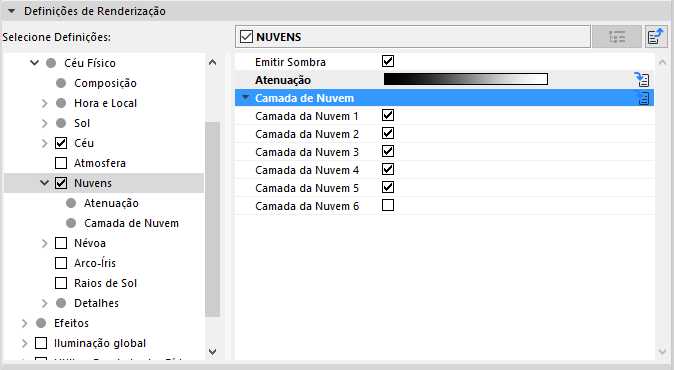The image size is (674, 370).
Task: Expand the Efeitos tree node
Action: (25, 323)
